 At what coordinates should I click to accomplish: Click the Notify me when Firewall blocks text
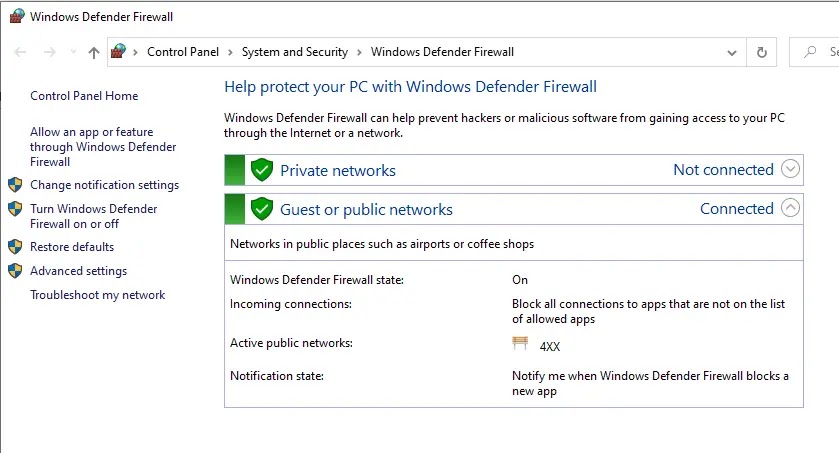click(650, 383)
